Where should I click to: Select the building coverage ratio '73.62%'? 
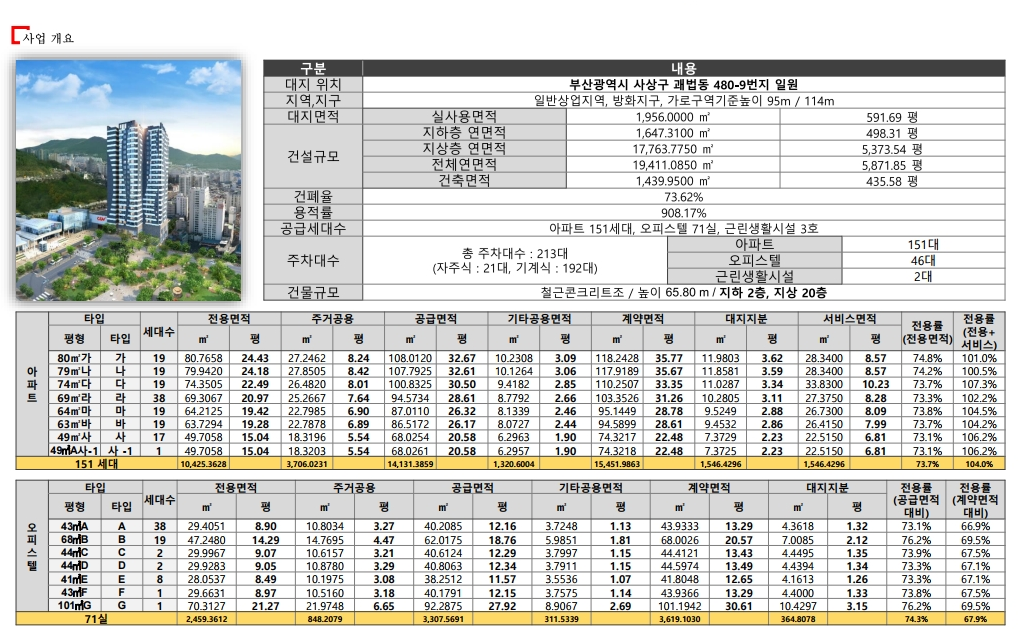click(x=684, y=197)
